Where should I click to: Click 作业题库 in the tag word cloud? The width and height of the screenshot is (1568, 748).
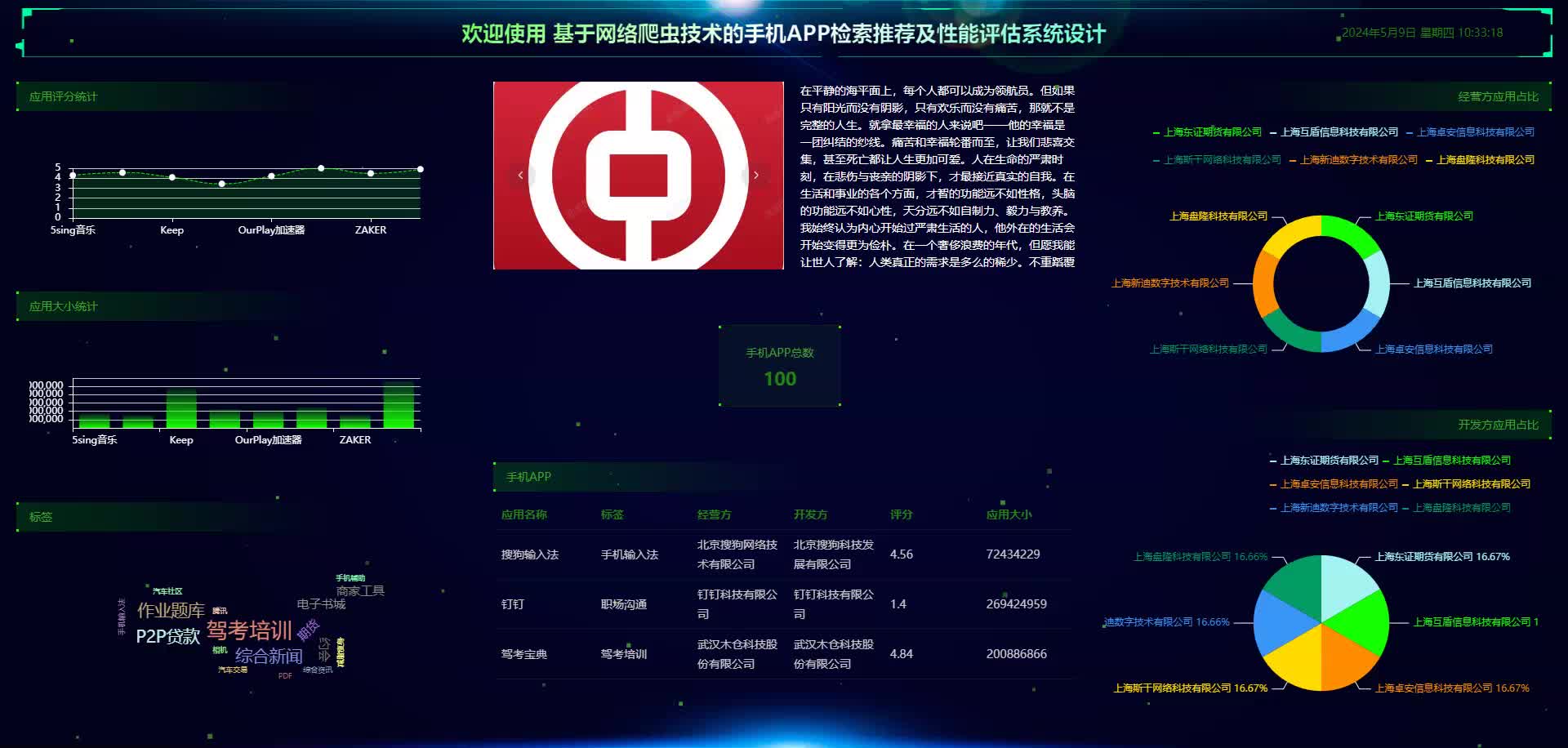171,611
